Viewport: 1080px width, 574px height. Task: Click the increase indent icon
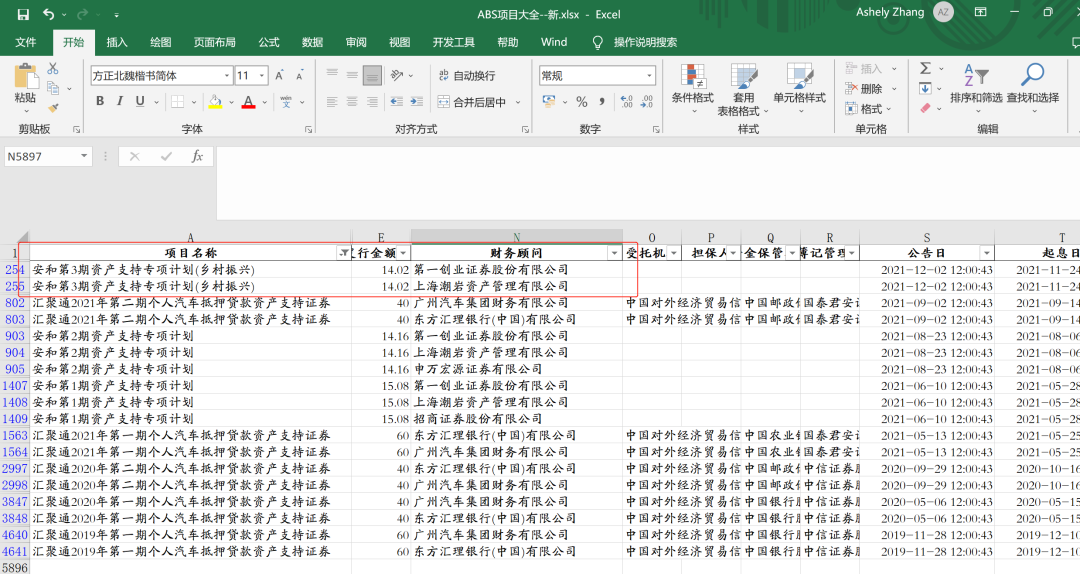pos(417,101)
